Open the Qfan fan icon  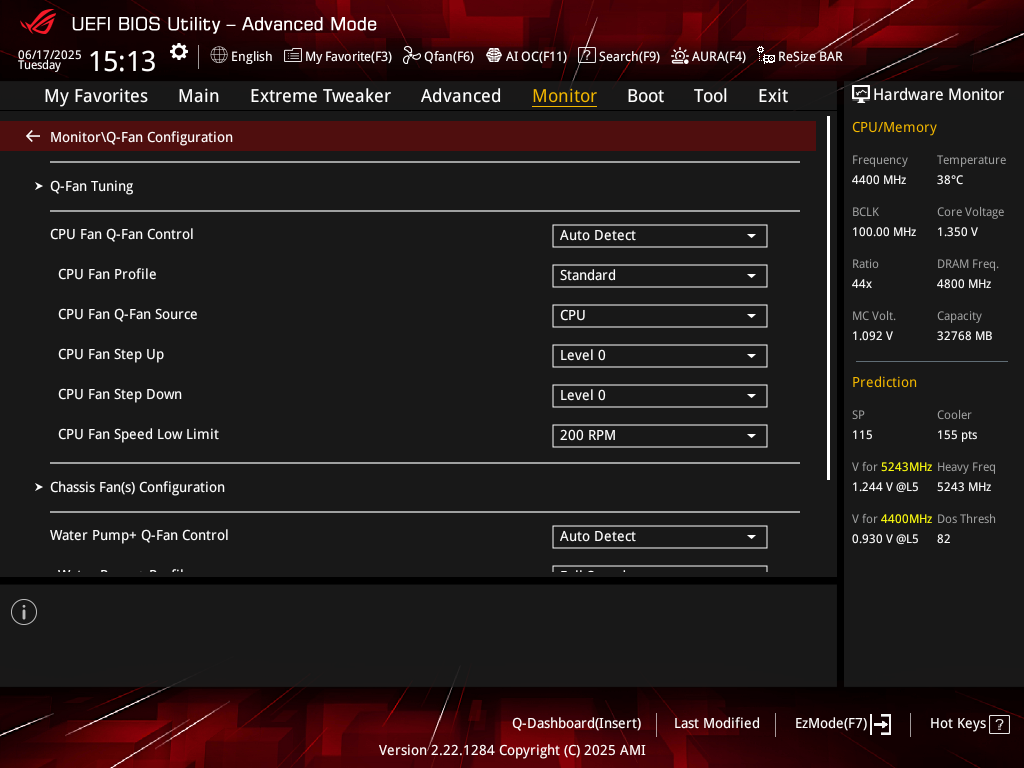(411, 56)
